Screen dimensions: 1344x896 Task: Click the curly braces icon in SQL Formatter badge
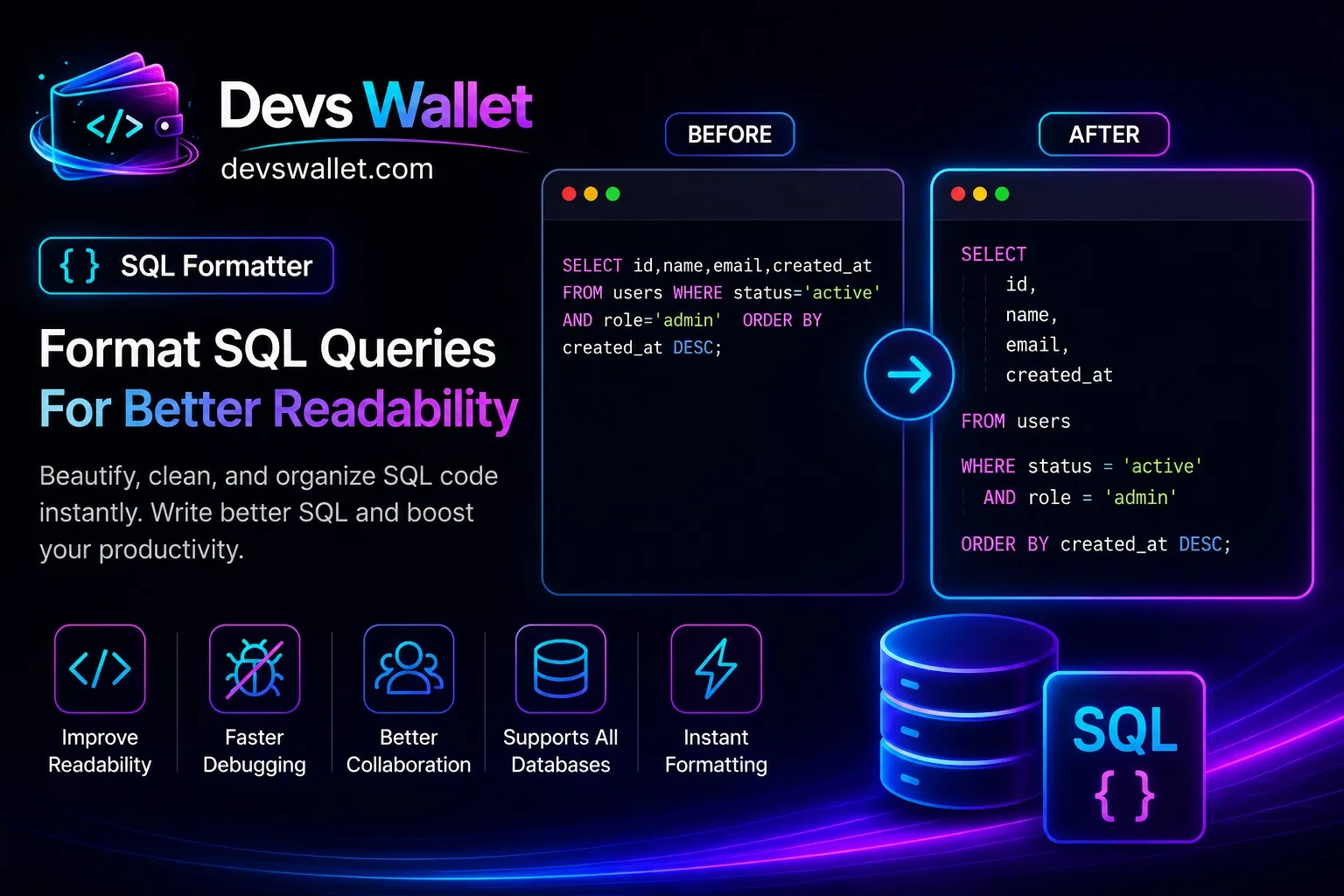[79, 266]
